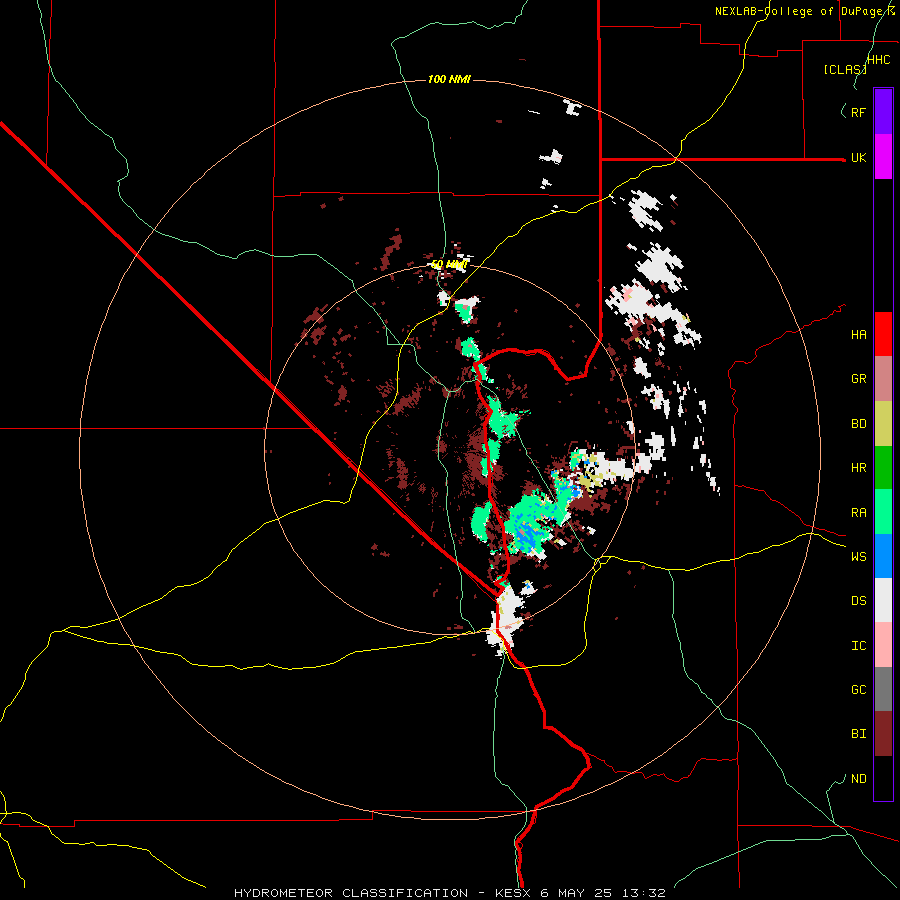Click the ND legend label

coord(858,779)
